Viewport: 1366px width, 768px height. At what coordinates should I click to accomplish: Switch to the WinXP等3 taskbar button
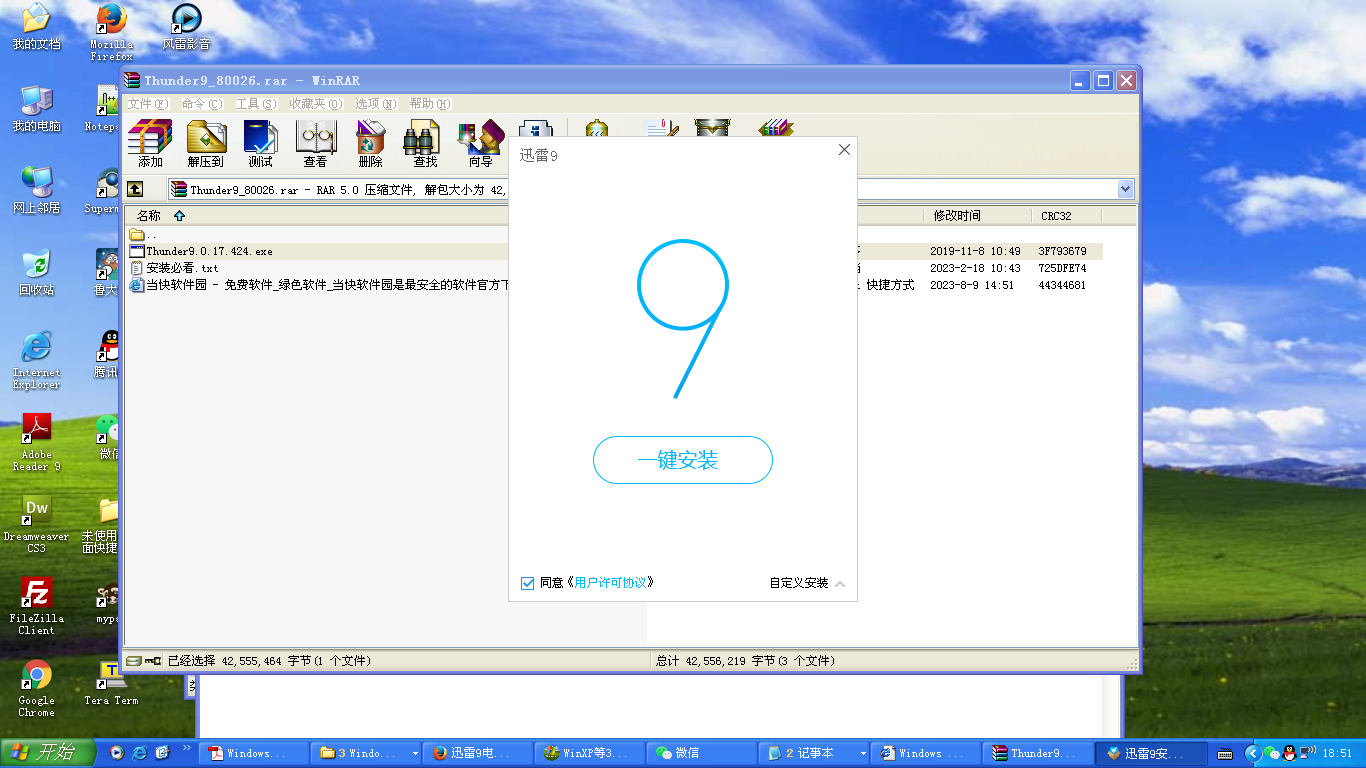pyautogui.click(x=591, y=753)
